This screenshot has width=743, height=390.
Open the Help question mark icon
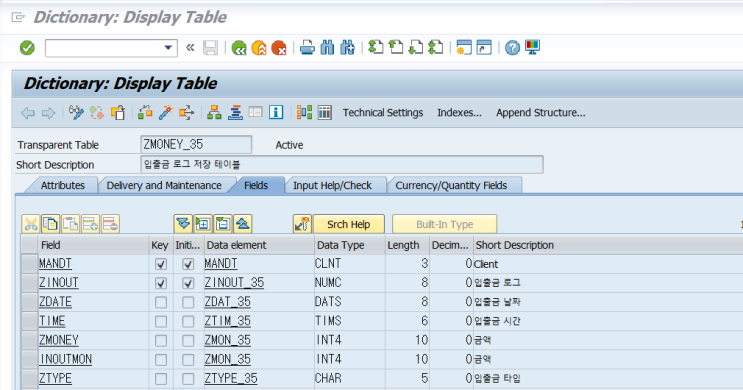(512, 47)
